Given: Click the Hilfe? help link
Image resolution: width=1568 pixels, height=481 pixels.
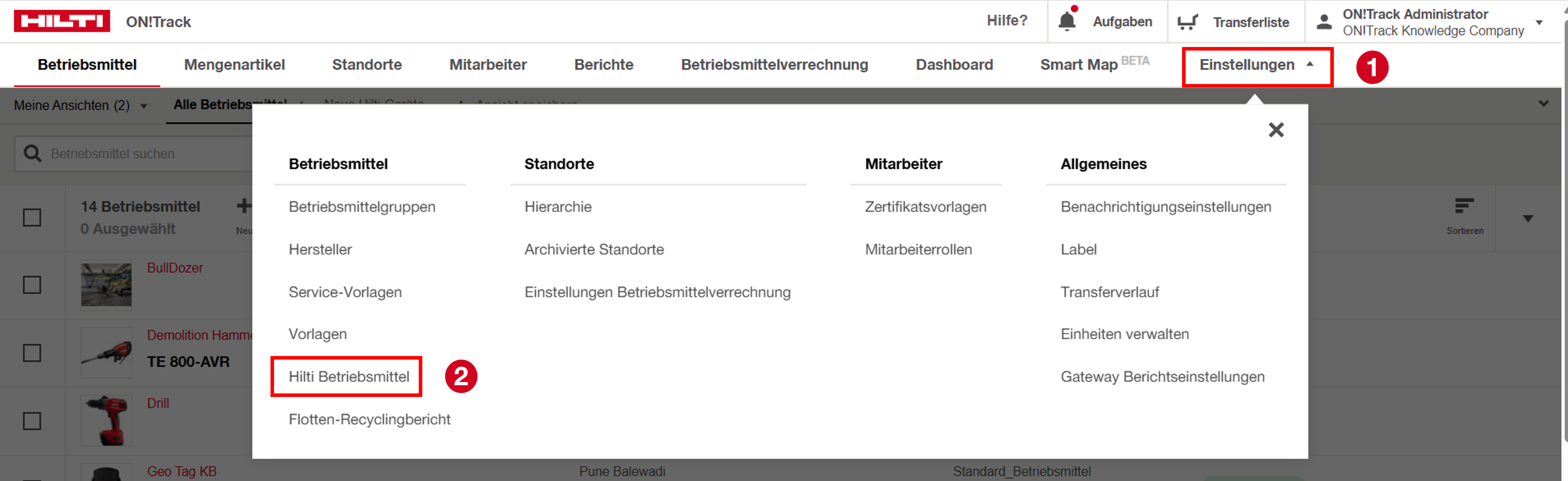Looking at the screenshot, I should point(1007,21).
